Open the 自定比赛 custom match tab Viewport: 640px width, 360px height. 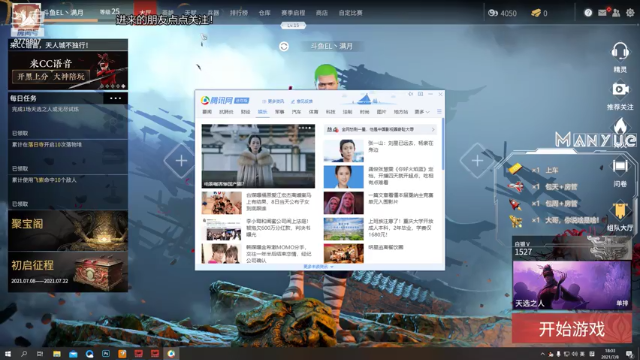point(350,13)
